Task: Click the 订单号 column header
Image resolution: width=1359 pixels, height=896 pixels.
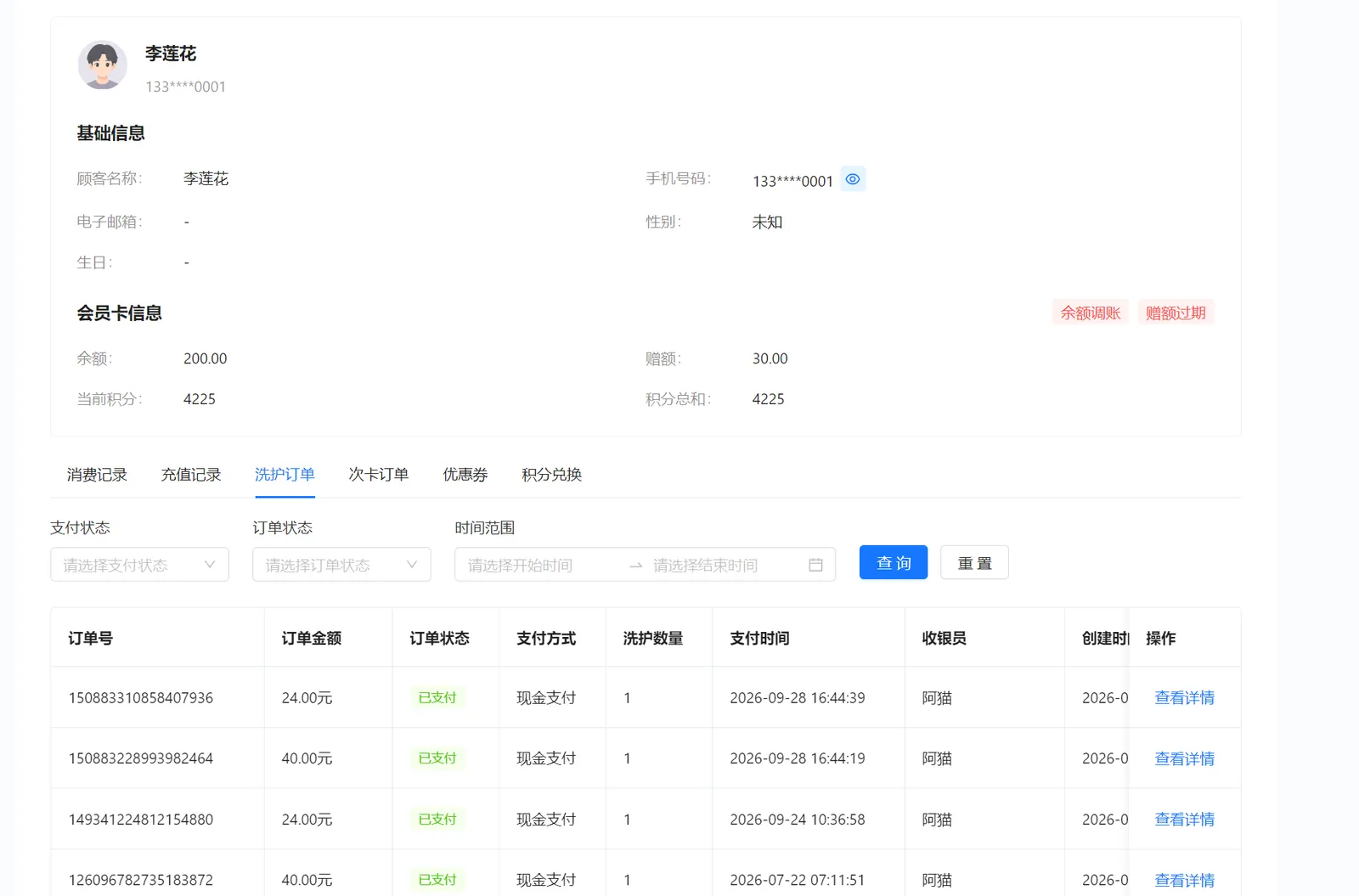Action: (x=91, y=639)
